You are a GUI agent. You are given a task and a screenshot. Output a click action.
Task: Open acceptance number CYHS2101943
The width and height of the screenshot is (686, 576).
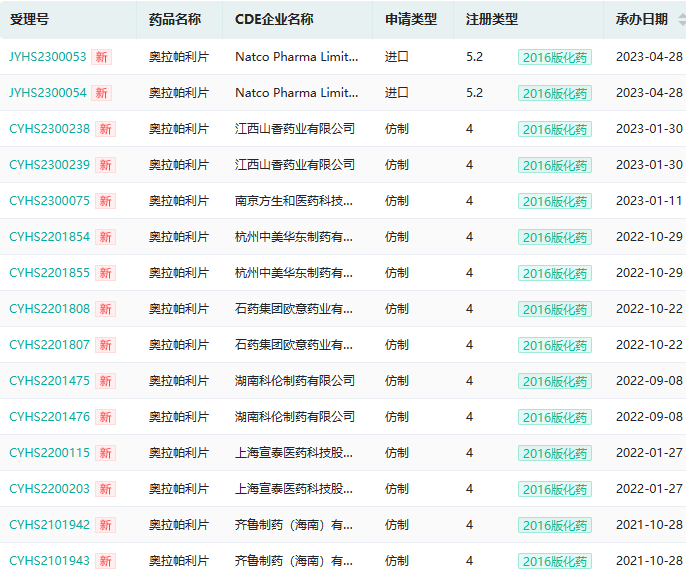[49, 561]
